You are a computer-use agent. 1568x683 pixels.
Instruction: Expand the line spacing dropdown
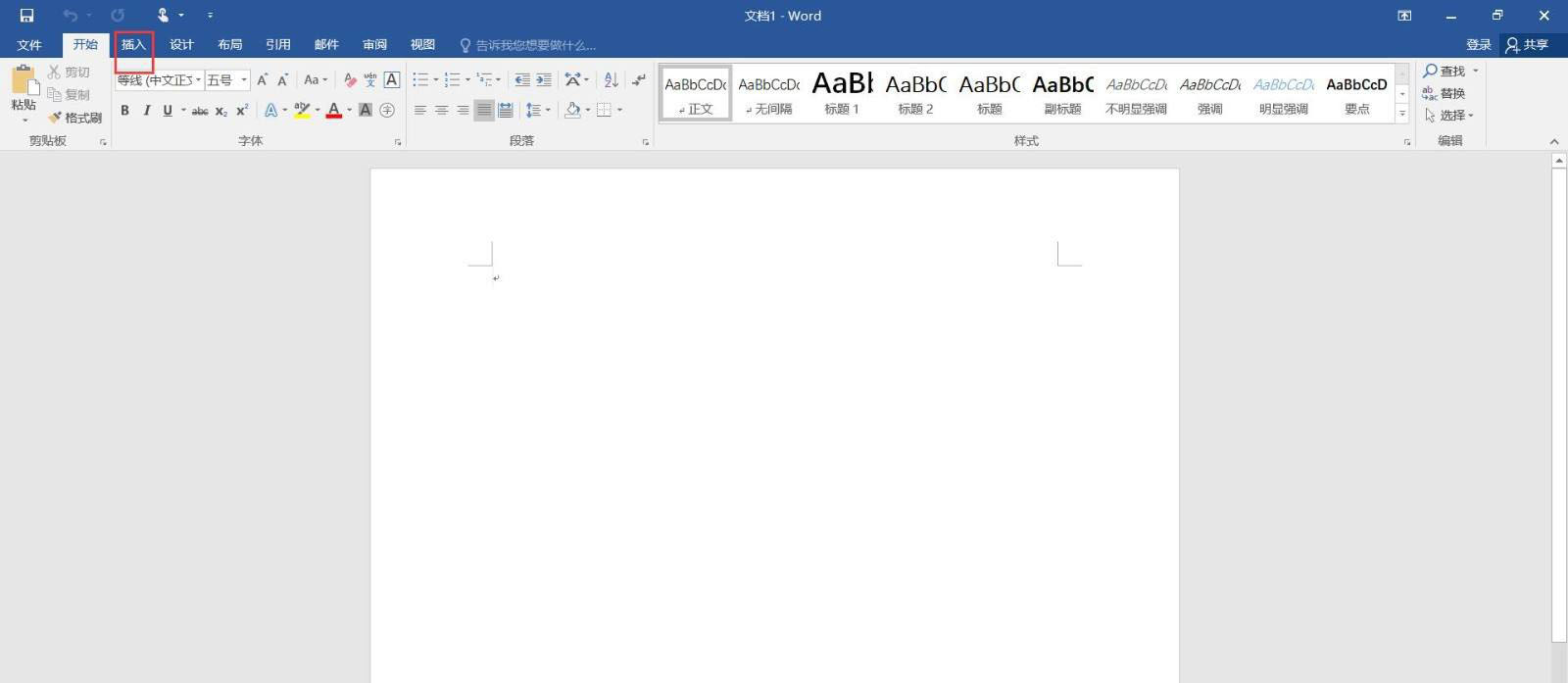pos(548,111)
